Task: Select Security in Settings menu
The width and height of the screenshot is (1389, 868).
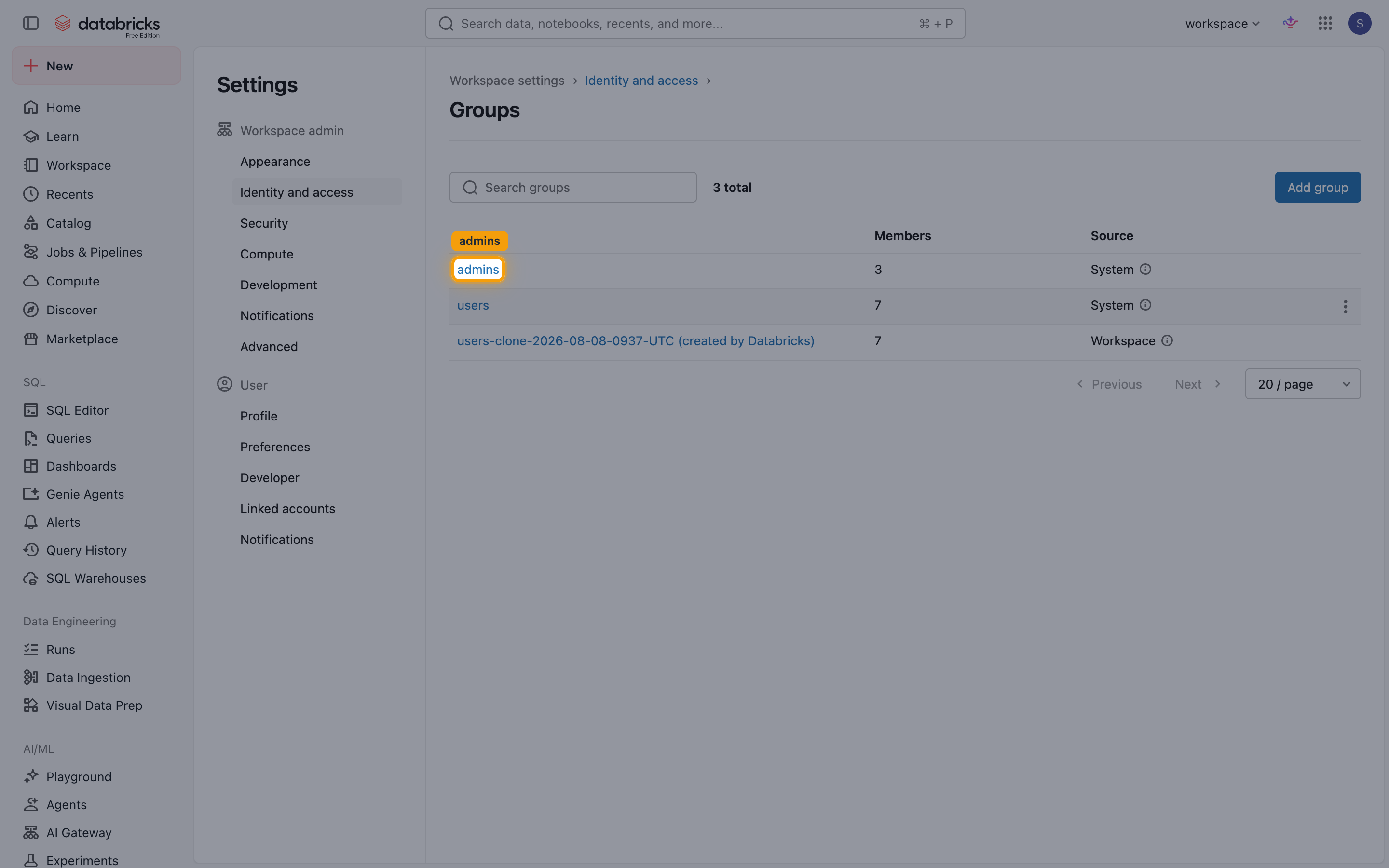Action: [x=317, y=223]
